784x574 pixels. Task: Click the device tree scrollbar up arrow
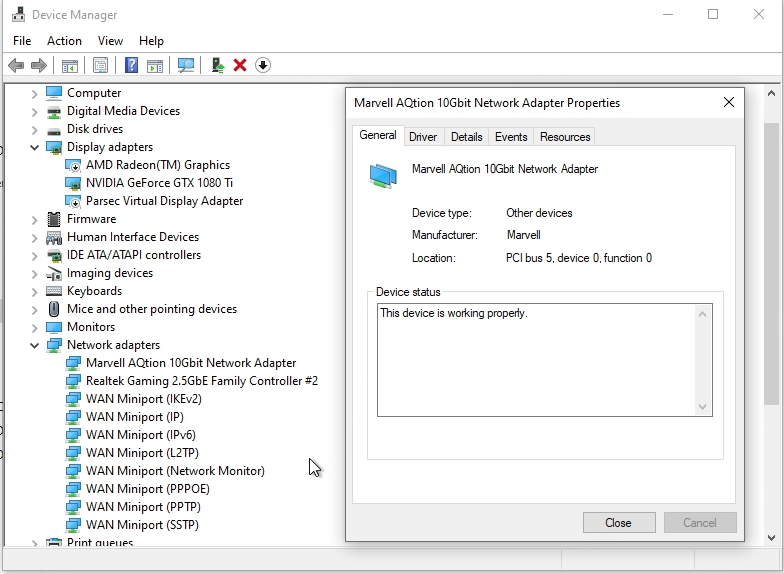(771, 94)
